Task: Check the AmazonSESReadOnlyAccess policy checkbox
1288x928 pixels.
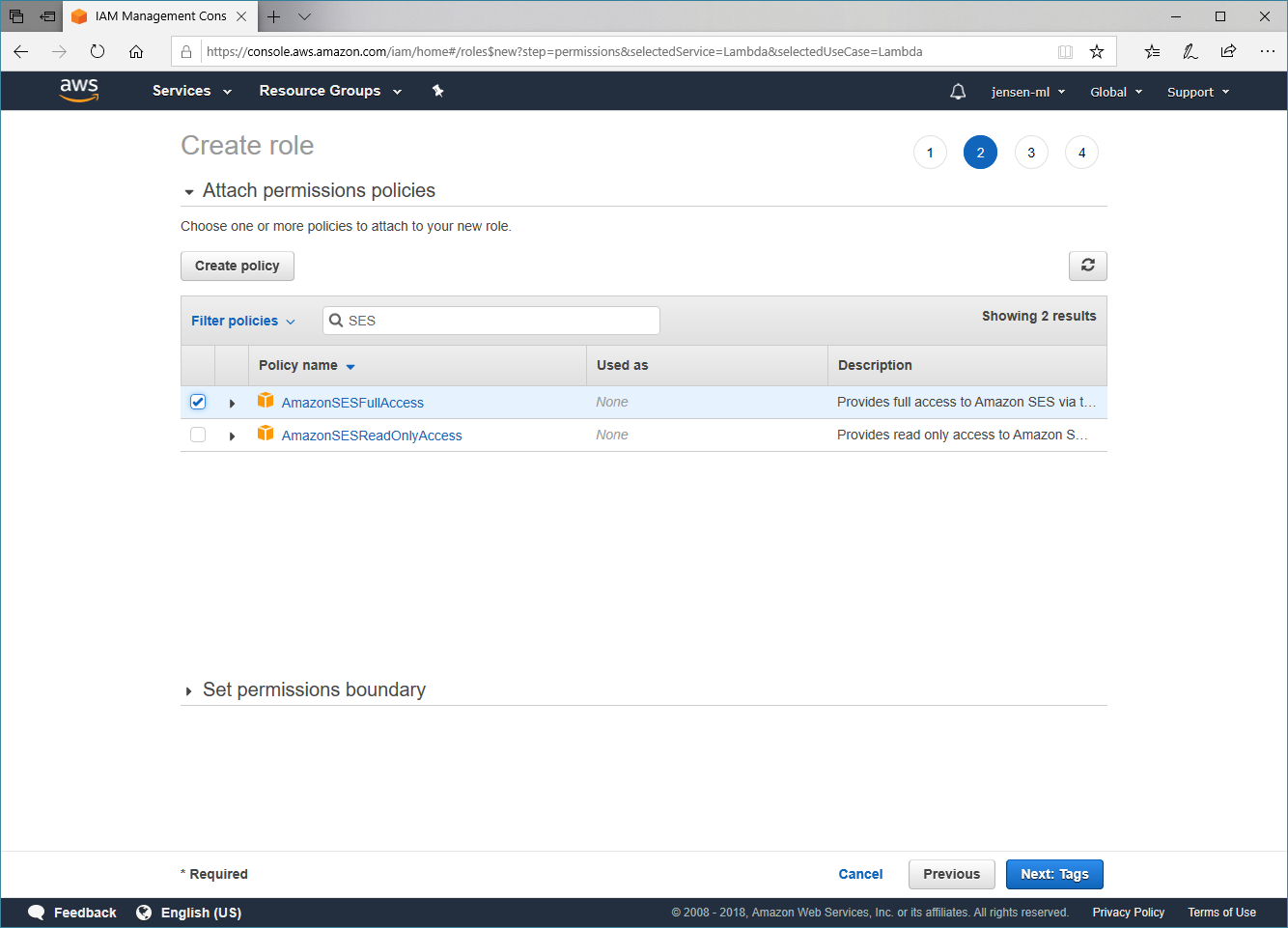Action: pos(198,435)
